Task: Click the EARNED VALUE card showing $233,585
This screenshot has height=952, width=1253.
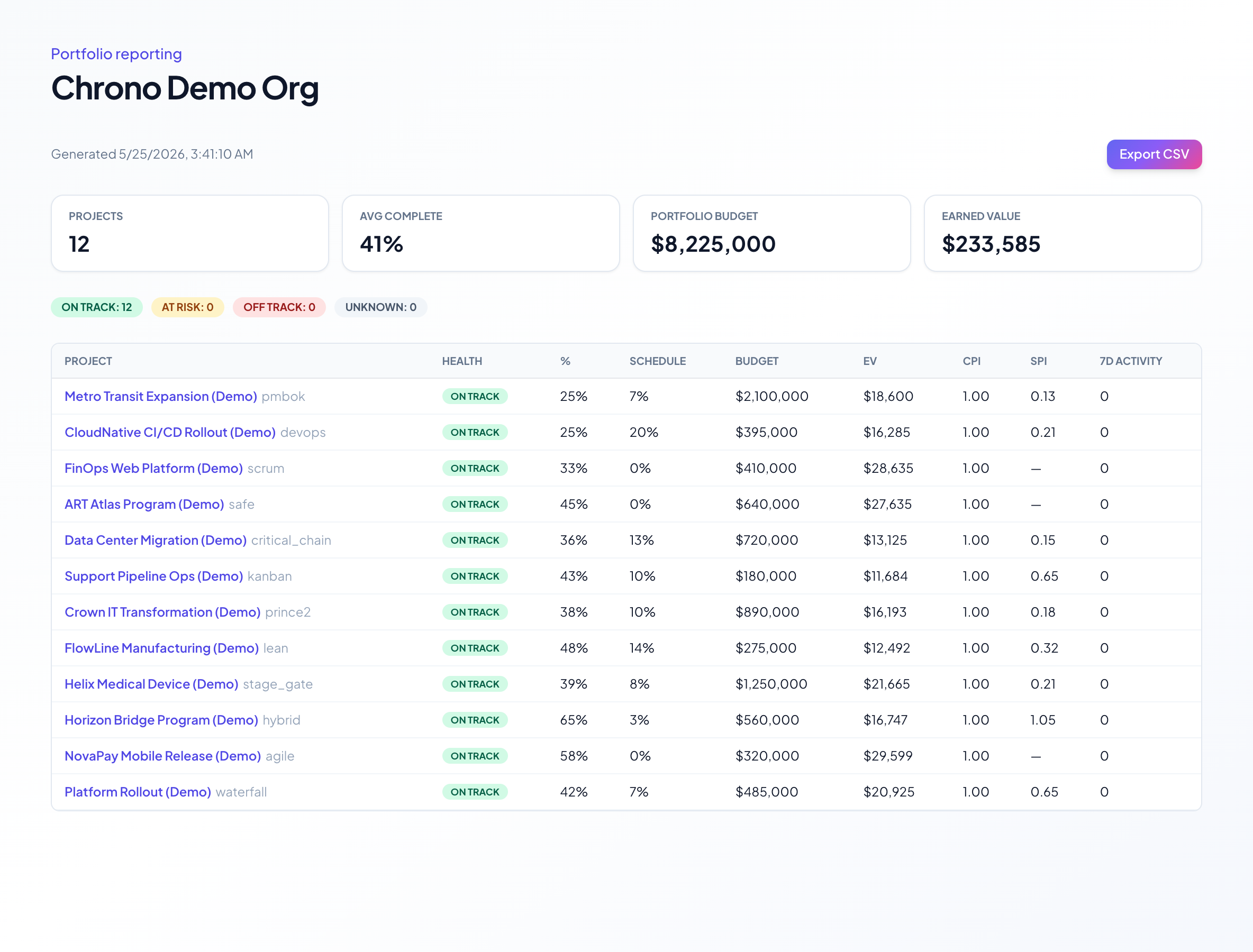Action: click(x=1063, y=233)
